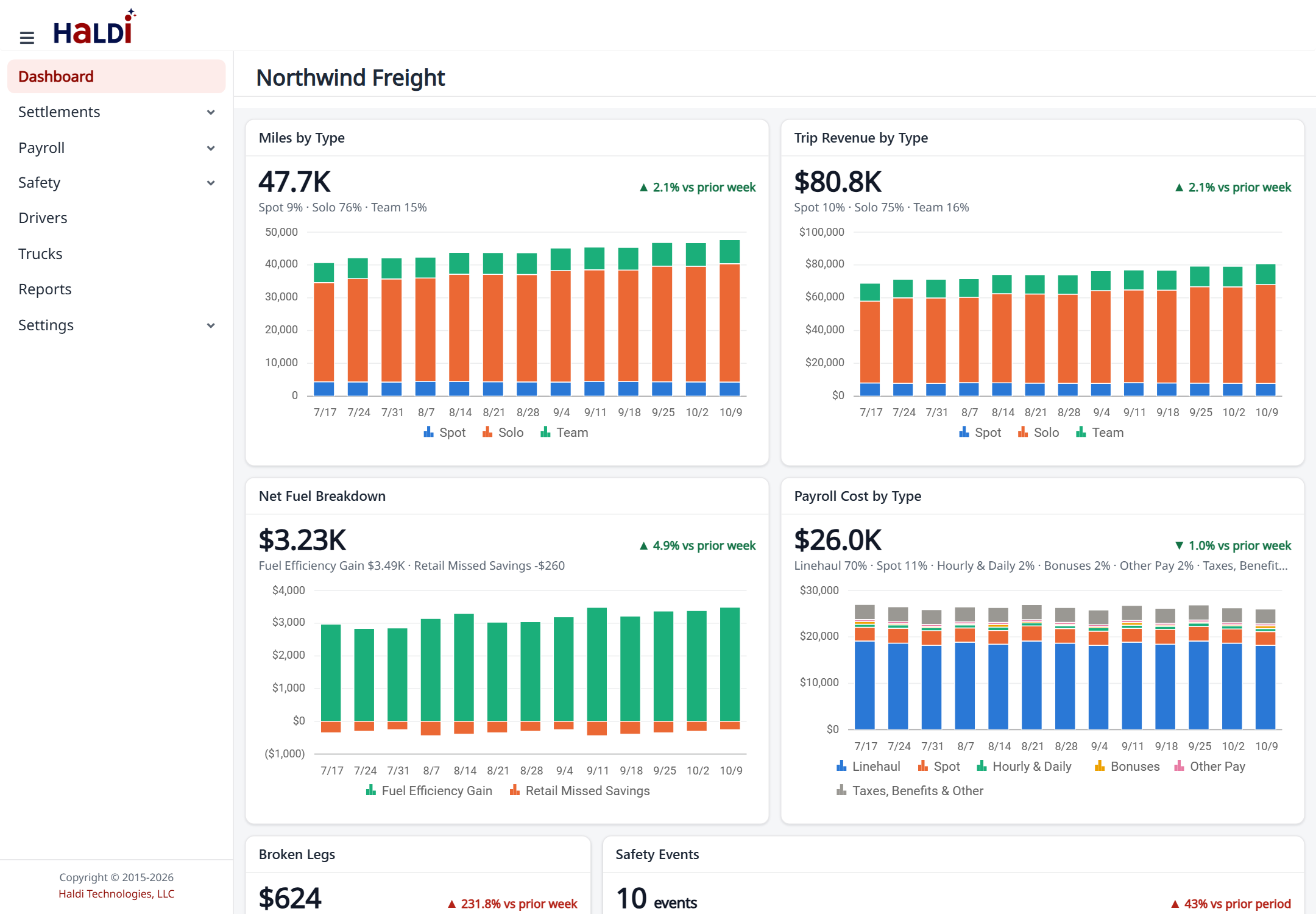Click the Broken Legs card title

point(297,855)
